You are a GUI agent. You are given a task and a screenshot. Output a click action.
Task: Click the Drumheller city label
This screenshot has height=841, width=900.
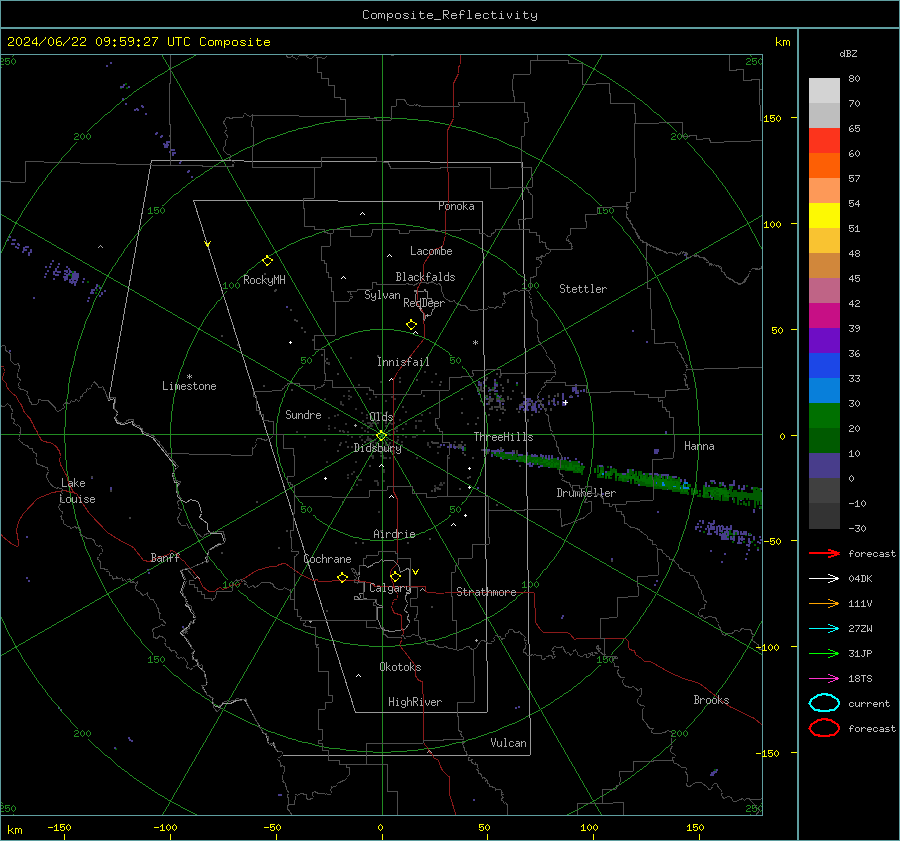pos(586,493)
